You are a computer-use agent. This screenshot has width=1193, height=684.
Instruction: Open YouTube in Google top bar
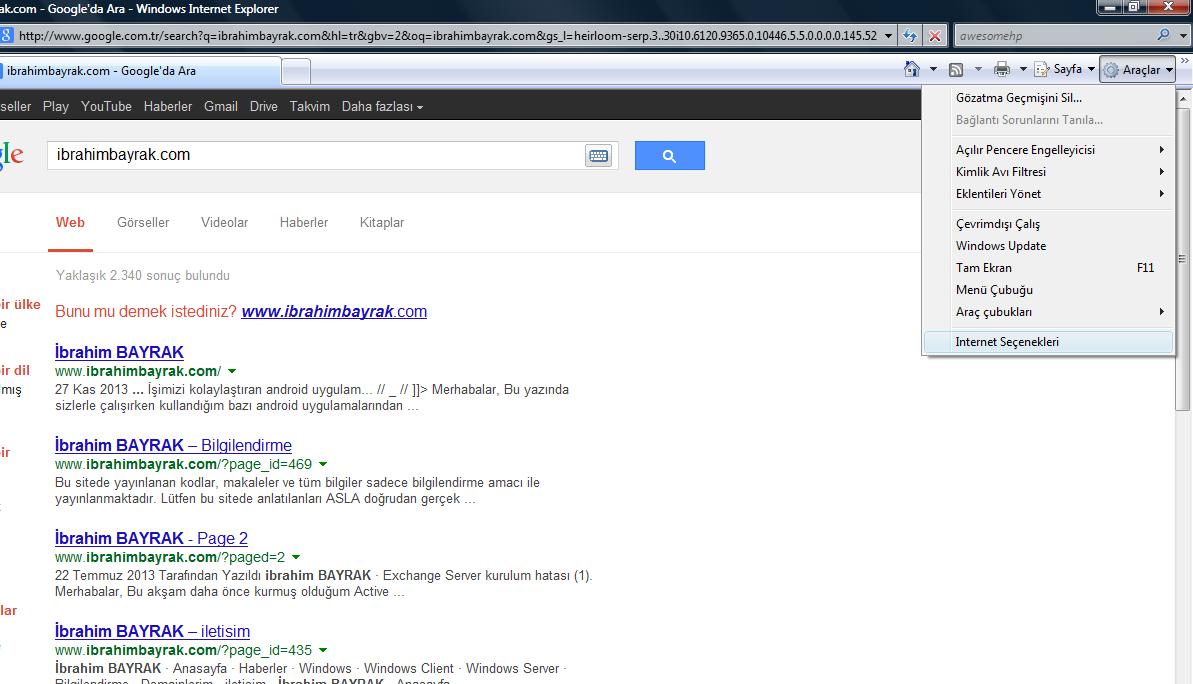(x=107, y=107)
